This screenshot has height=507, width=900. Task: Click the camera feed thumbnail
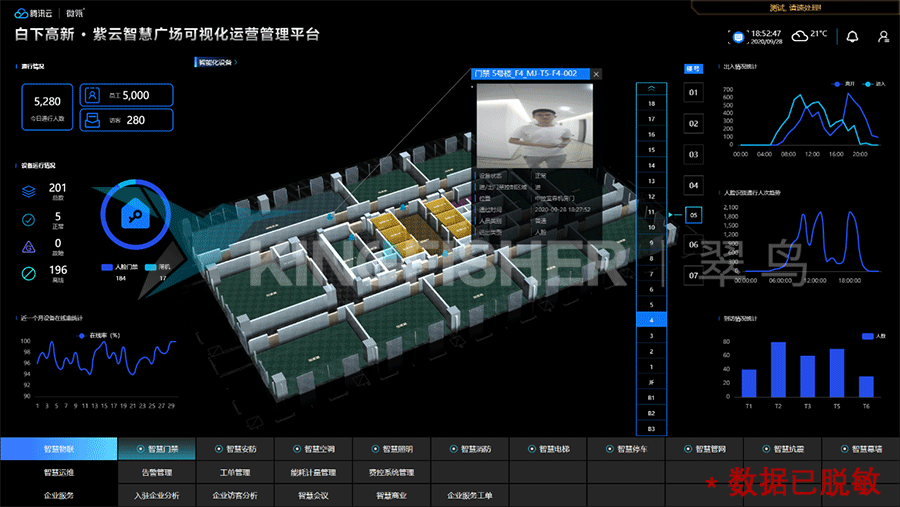[x=535, y=126]
